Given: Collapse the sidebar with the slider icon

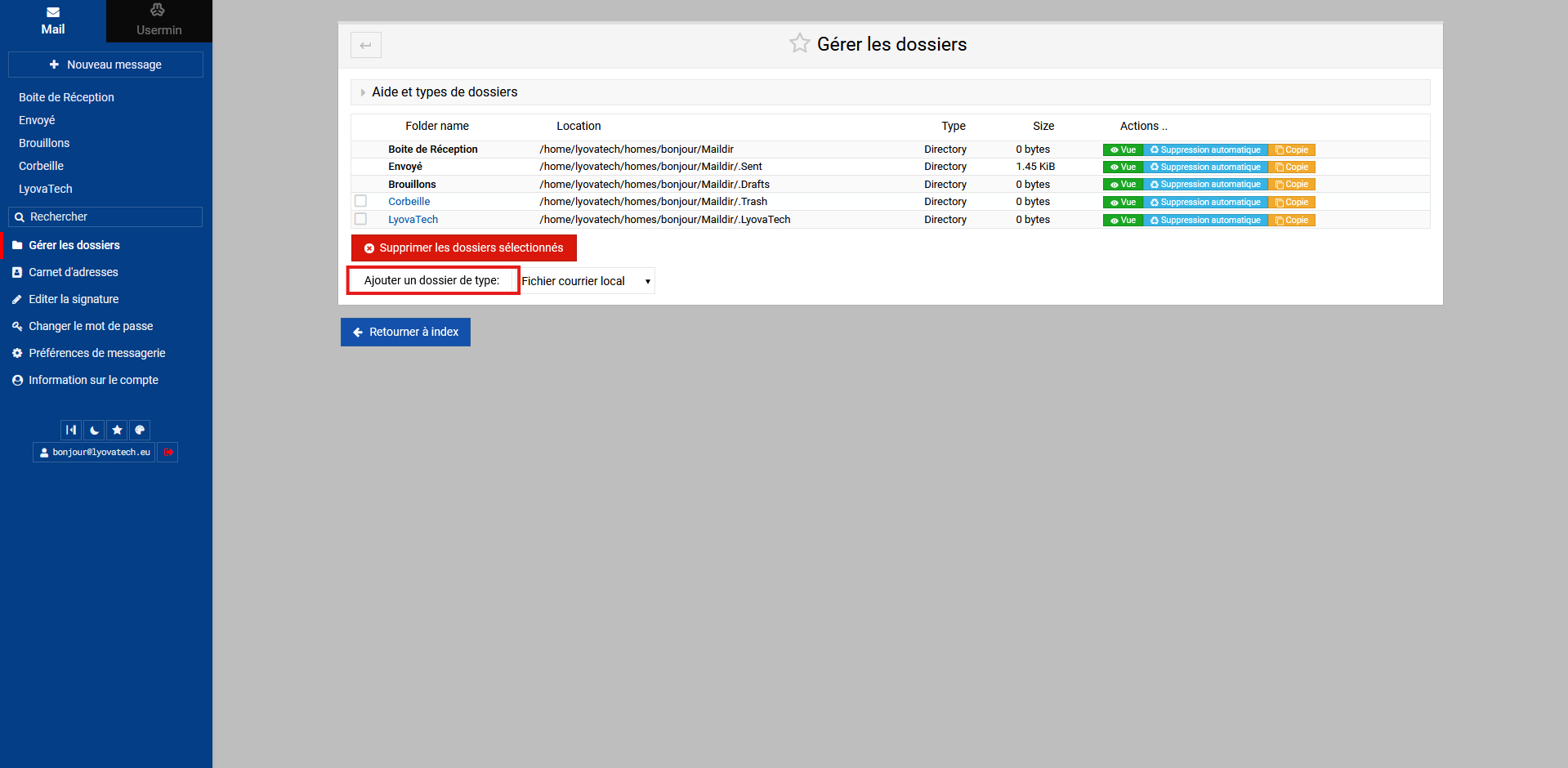Looking at the screenshot, I should (71, 430).
